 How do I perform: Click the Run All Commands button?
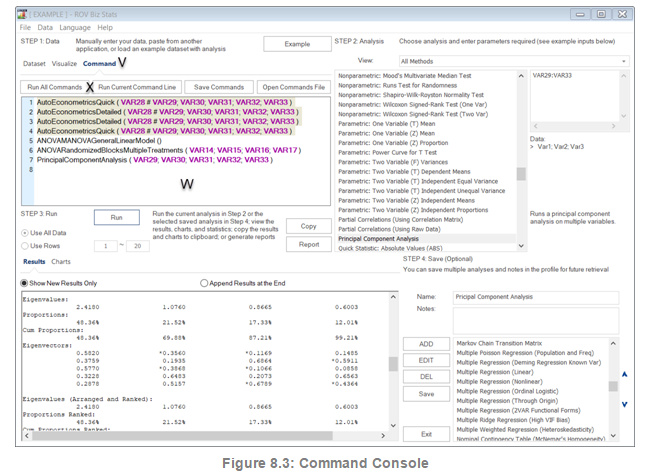point(54,87)
